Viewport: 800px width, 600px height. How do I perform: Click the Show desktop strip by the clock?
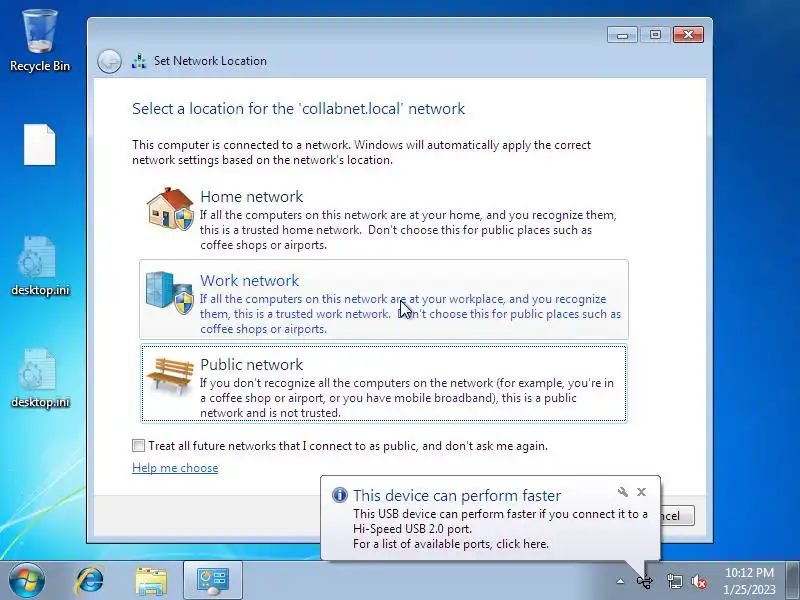point(793,581)
